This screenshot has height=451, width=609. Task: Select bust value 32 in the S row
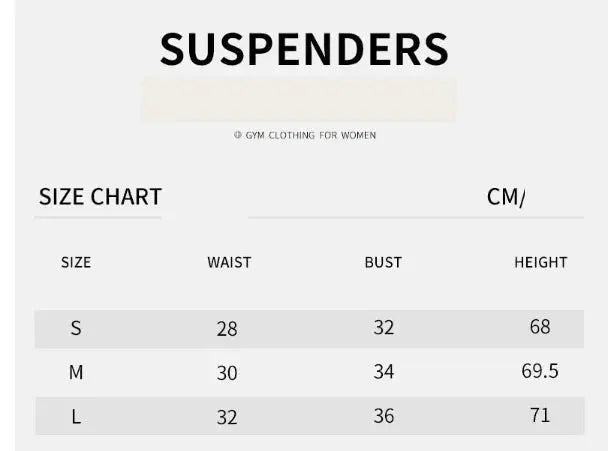click(384, 327)
